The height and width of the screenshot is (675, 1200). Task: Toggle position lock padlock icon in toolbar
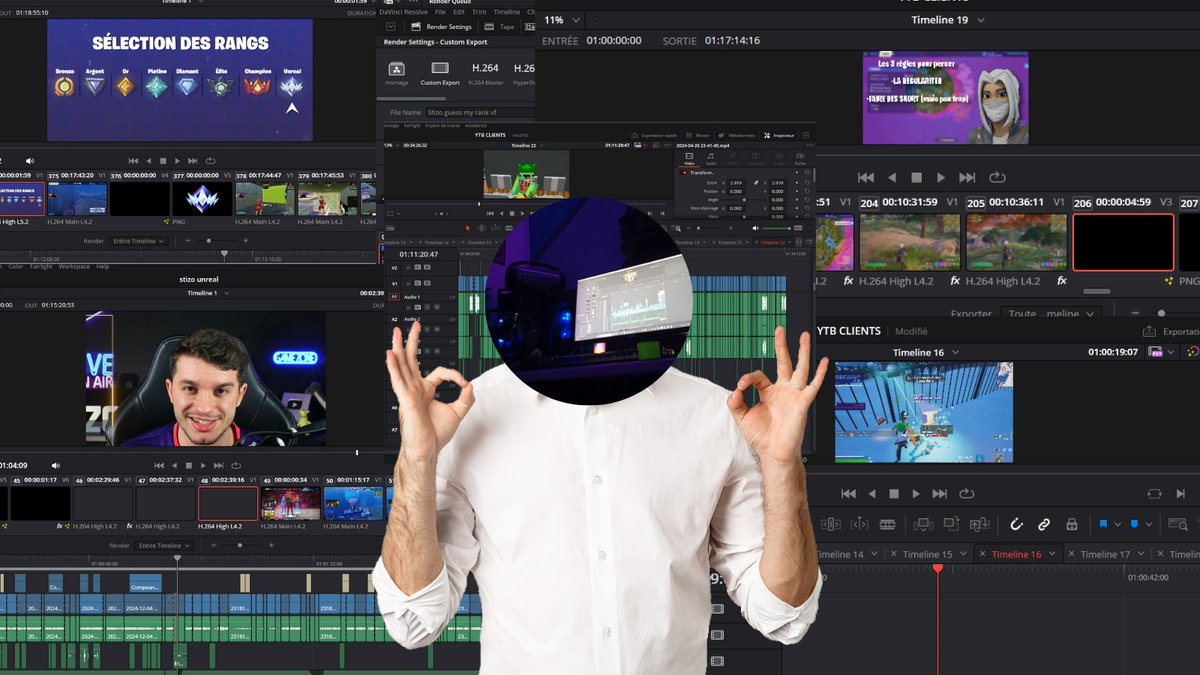click(x=1071, y=524)
